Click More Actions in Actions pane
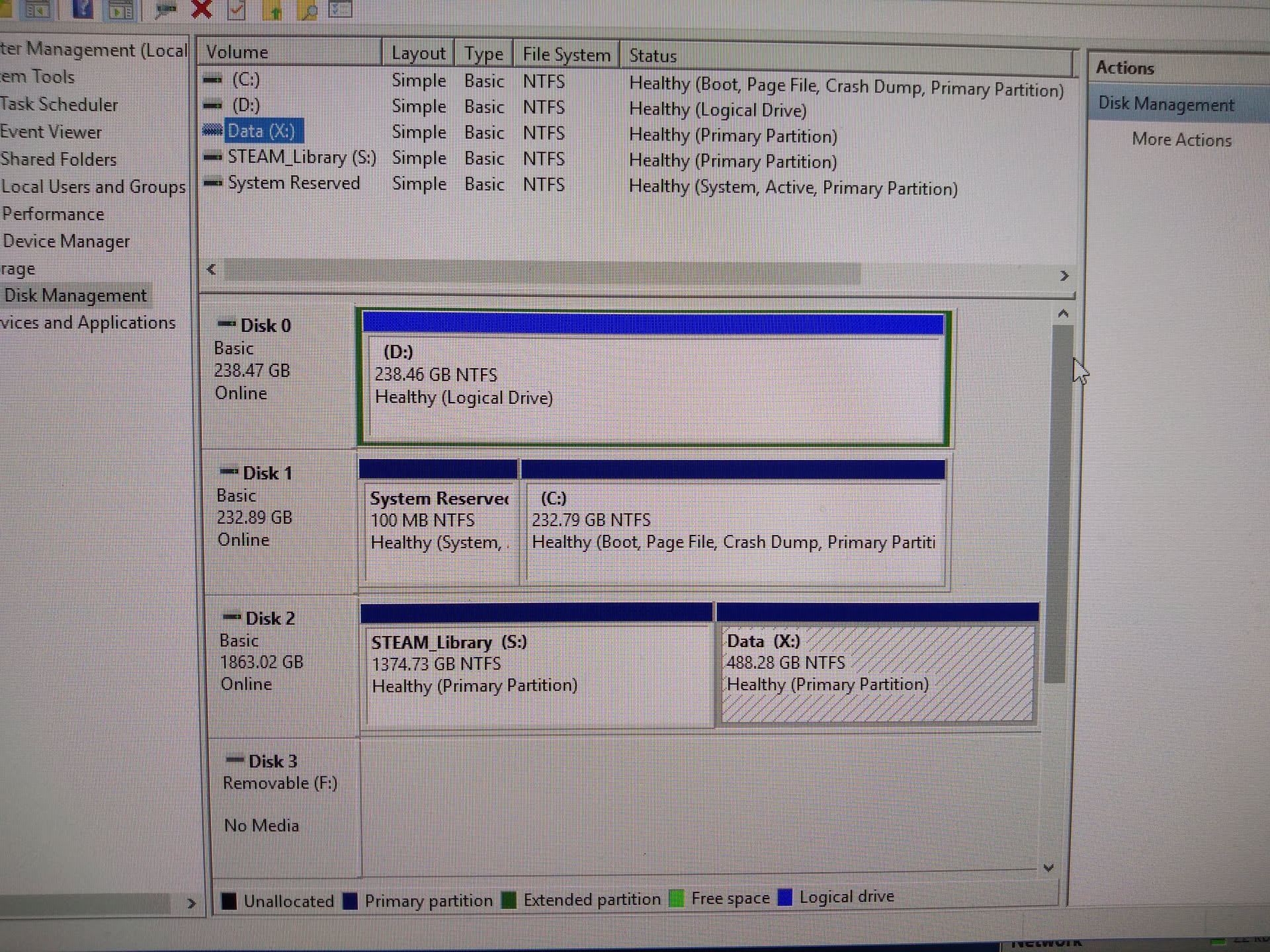Screen dimensions: 1270x952 [1181, 140]
